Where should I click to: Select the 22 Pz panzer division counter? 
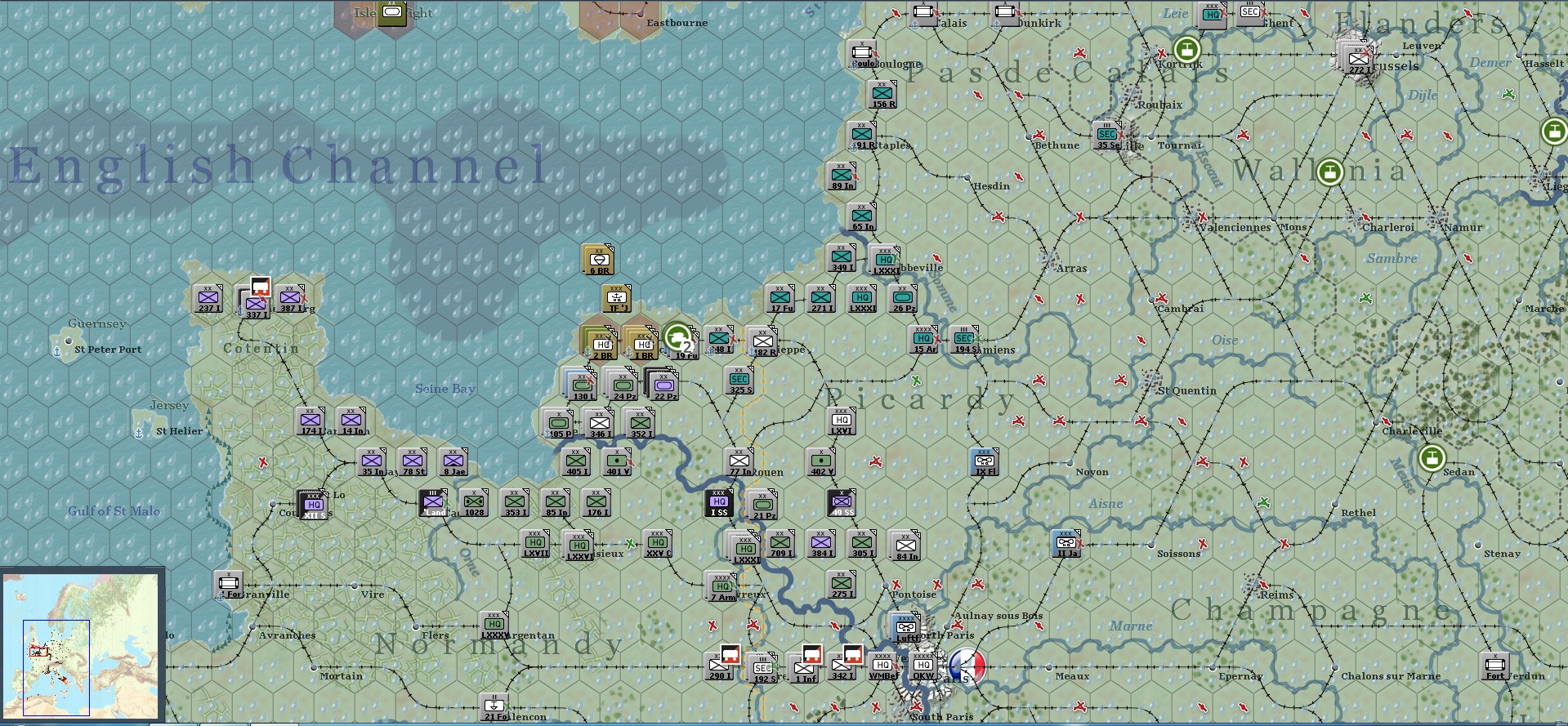tap(663, 384)
